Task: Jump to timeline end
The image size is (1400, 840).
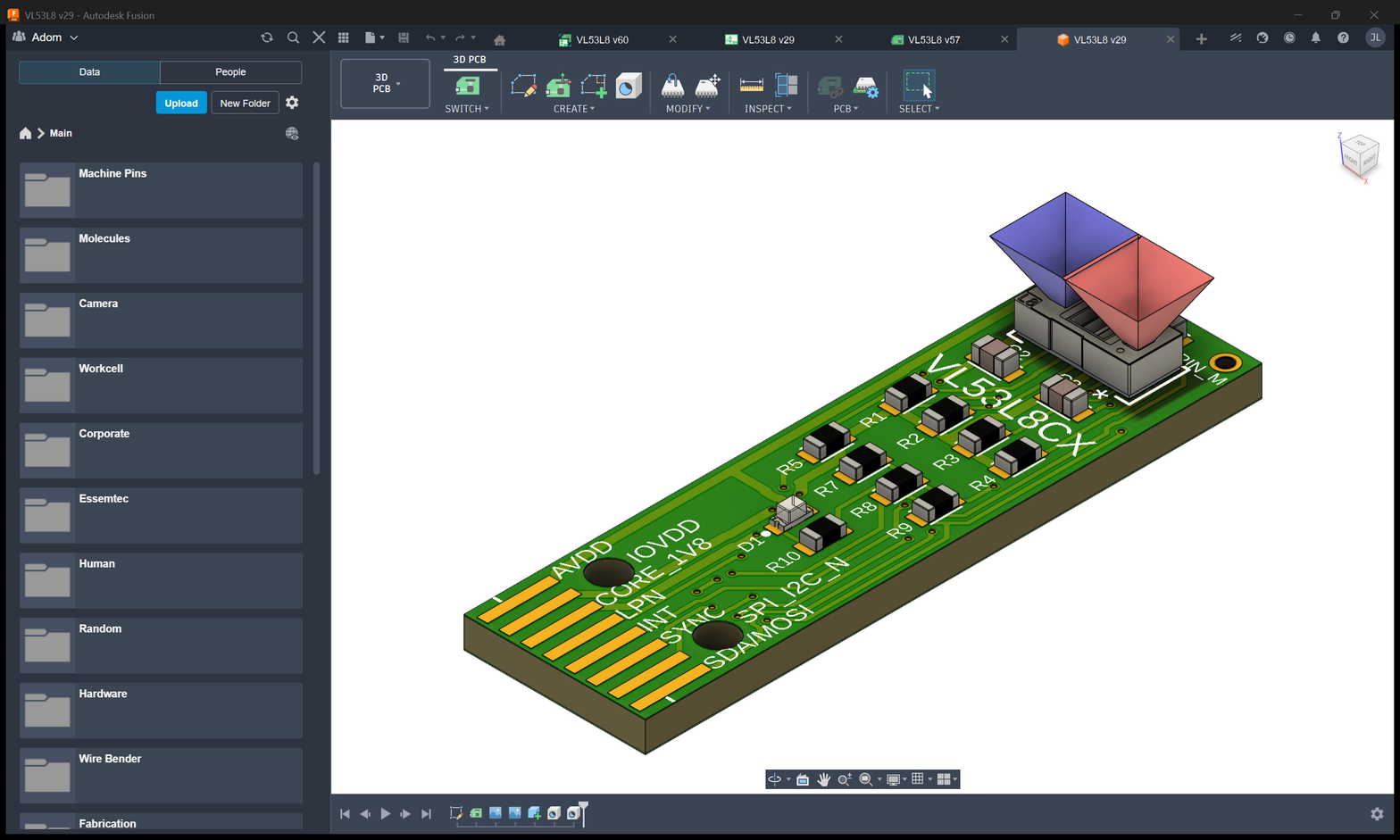Action: (426, 814)
